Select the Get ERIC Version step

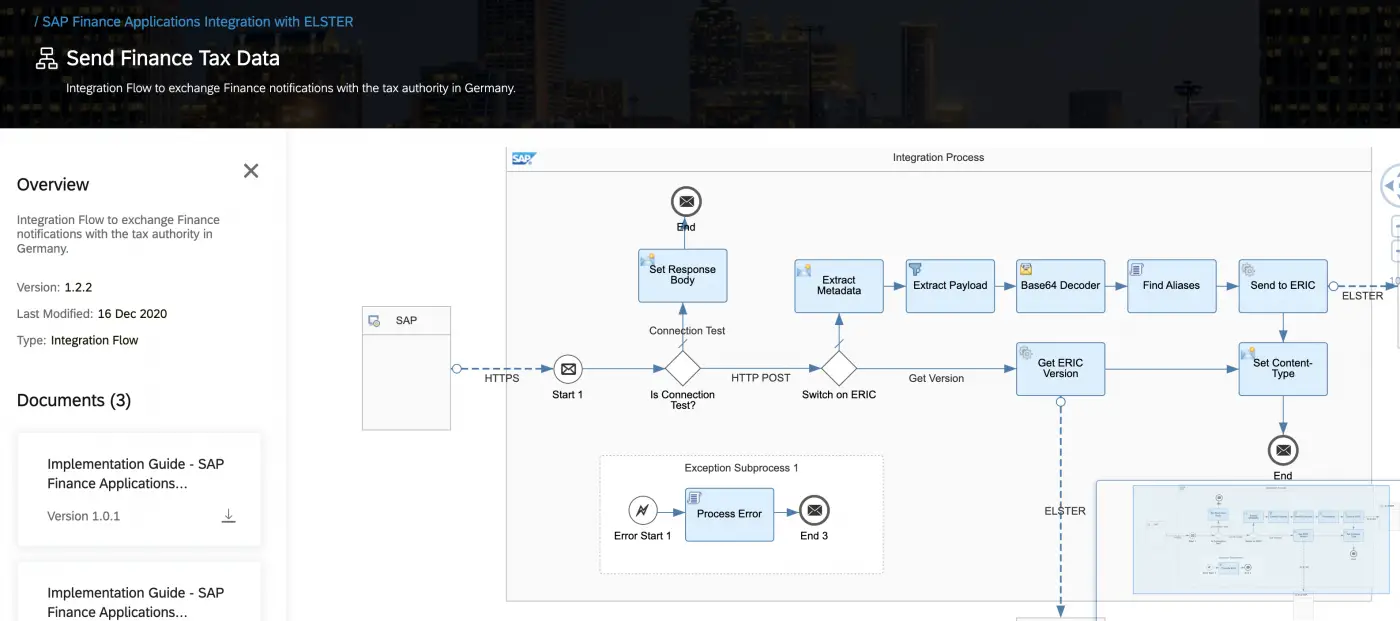click(x=1060, y=369)
